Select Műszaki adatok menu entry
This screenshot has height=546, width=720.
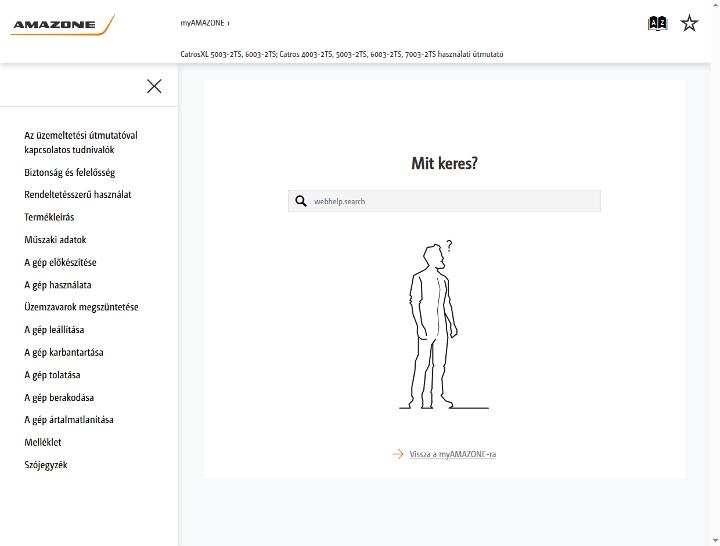coord(55,240)
